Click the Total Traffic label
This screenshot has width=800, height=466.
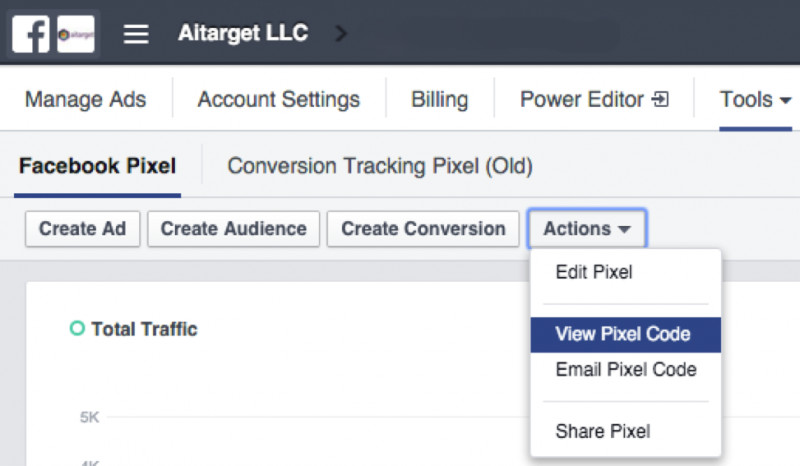pos(144,329)
